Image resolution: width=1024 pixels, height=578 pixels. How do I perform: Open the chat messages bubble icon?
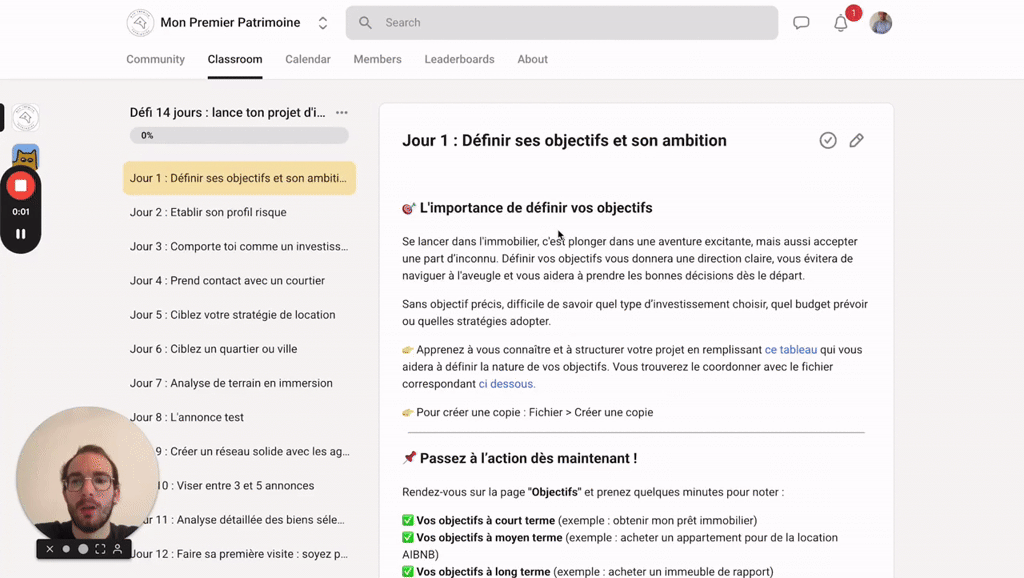pos(801,22)
